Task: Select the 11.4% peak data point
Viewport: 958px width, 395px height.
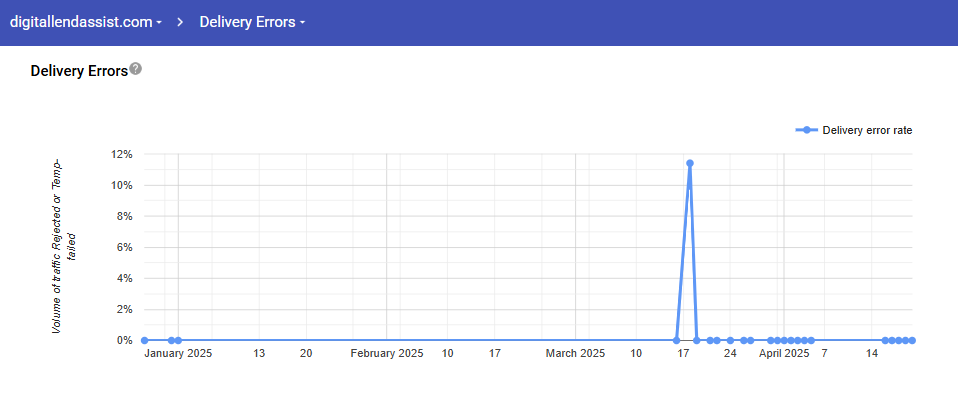Action: pyautogui.click(x=690, y=163)
